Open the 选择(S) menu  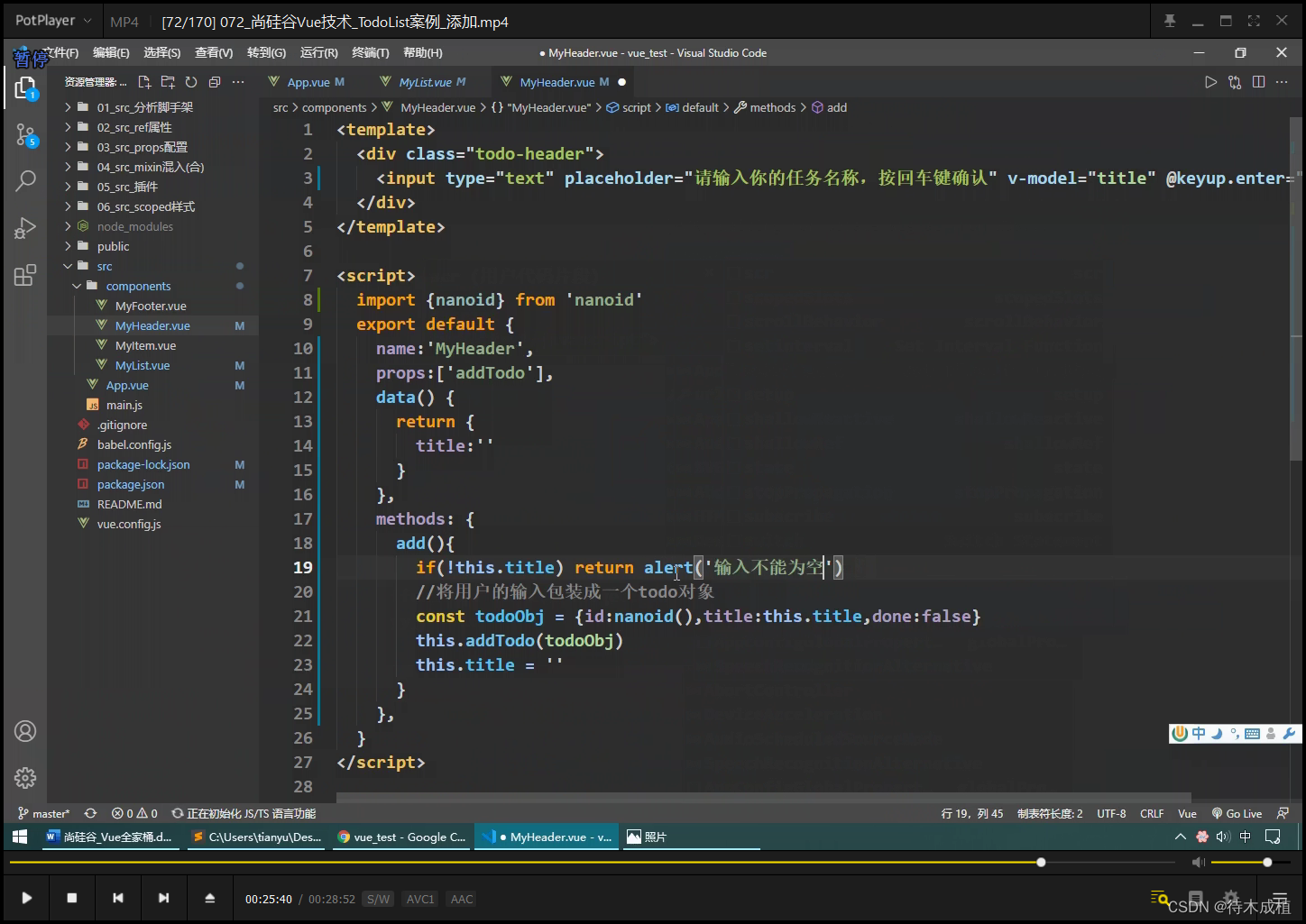pyautogui.click(x=161, y=53)
